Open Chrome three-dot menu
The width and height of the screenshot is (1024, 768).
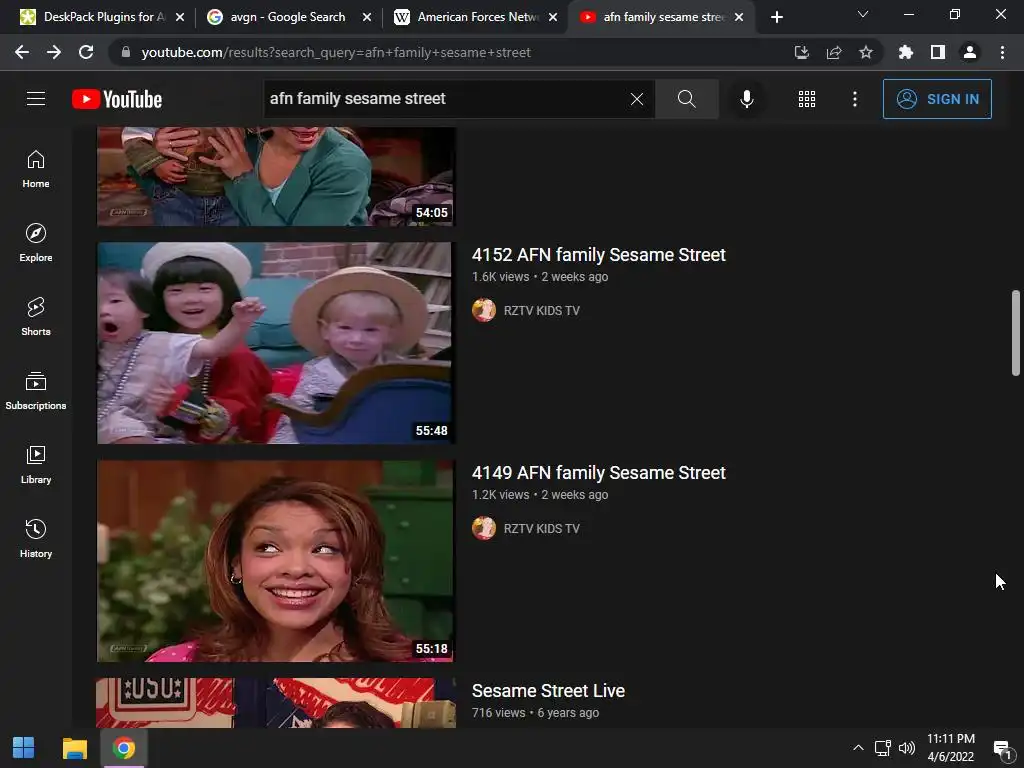(x=1002, y=52)
